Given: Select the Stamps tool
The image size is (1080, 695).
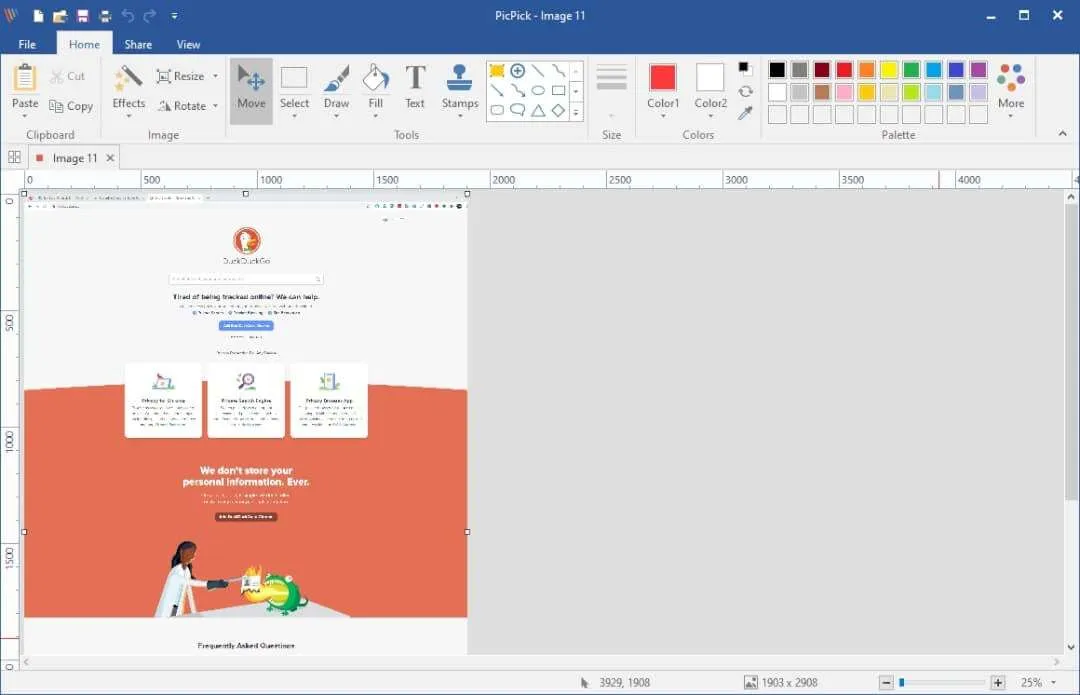Looking at the screenshot, I should [459, 88].
